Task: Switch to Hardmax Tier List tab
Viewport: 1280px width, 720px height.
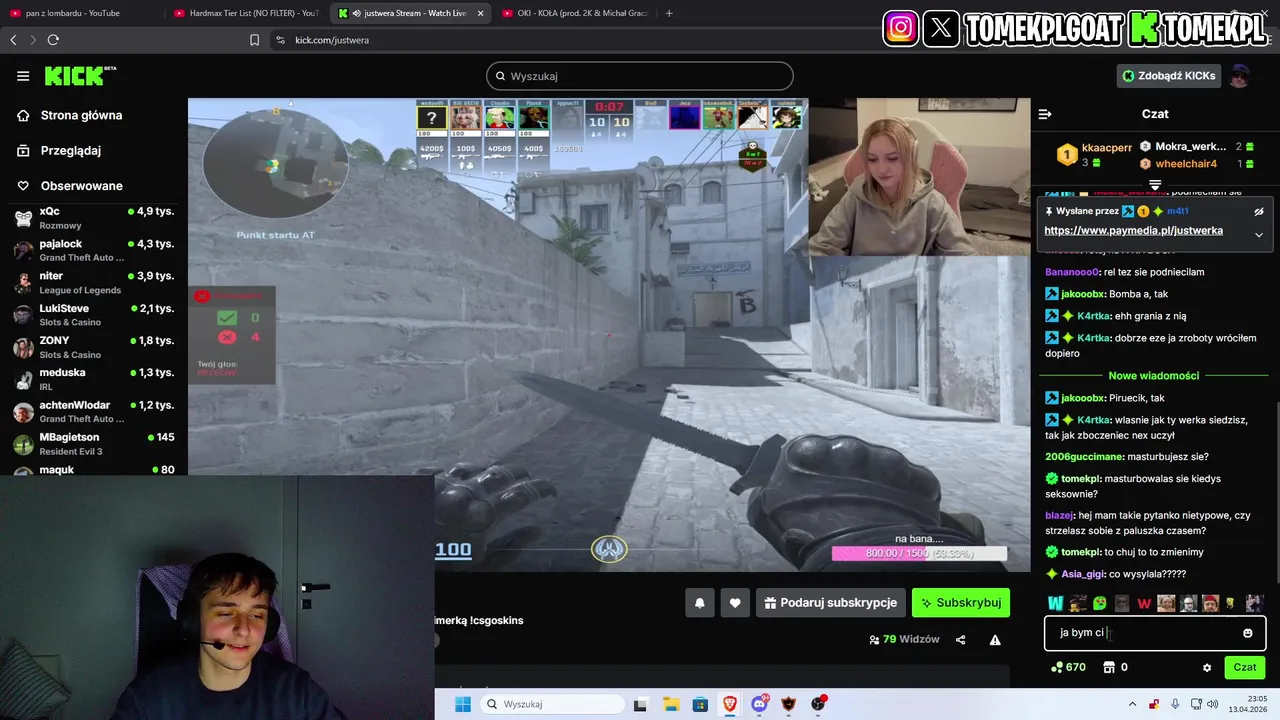Action: tap(245, 13)
